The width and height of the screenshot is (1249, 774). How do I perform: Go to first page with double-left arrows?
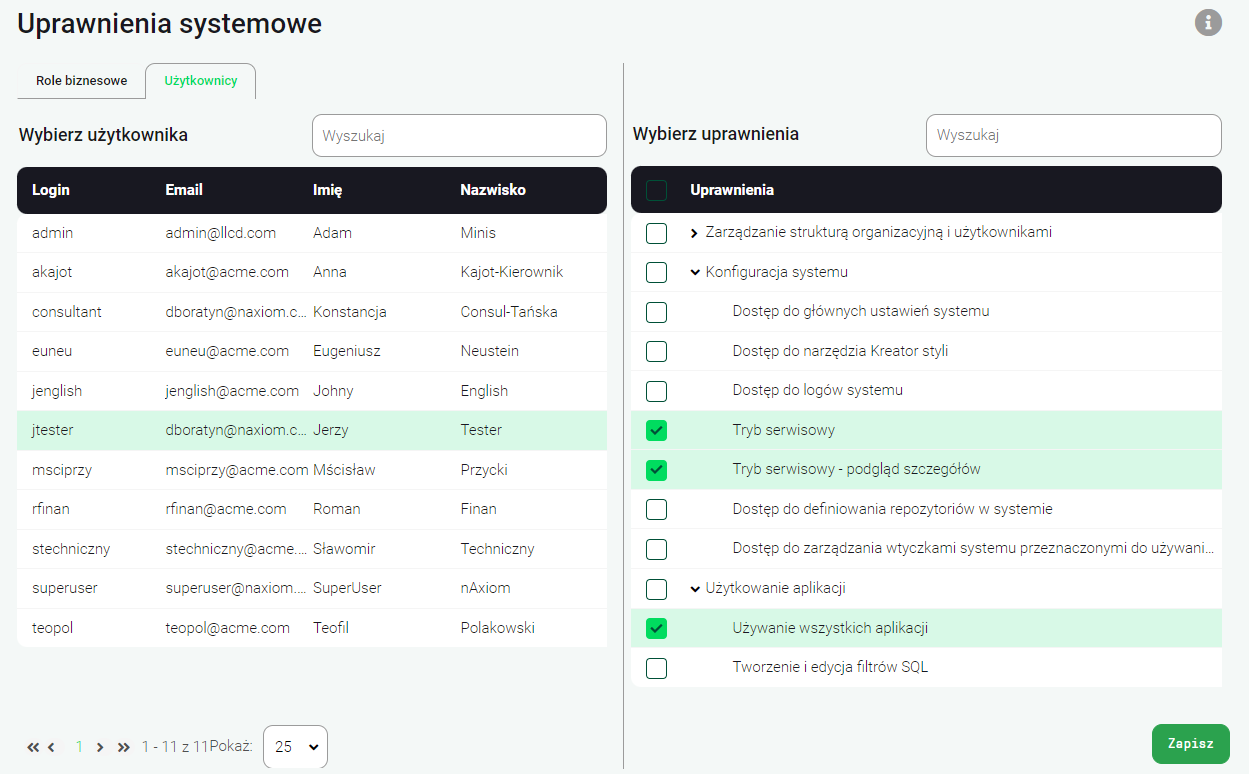(x=33, y=747)
